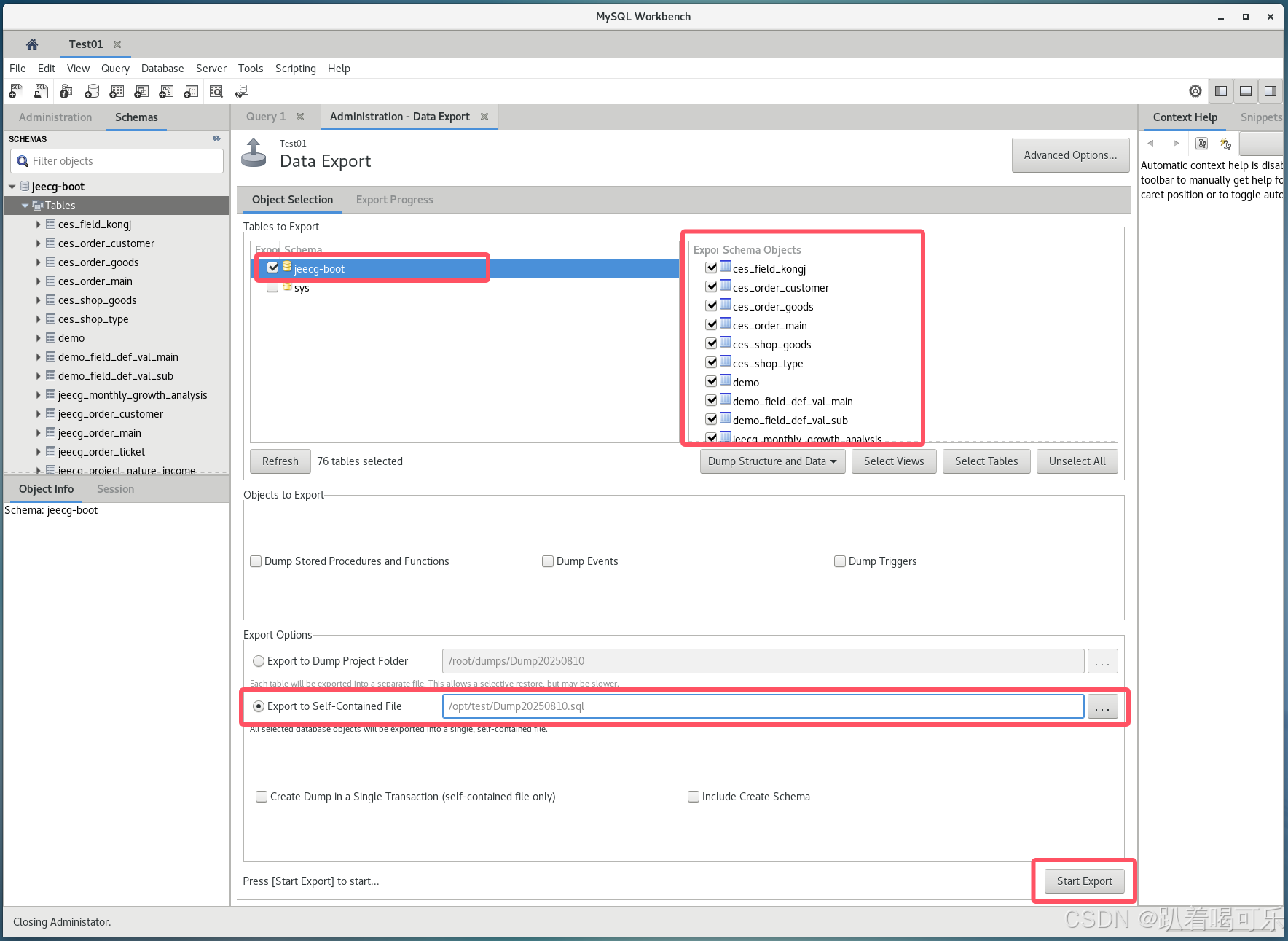
Task: Reconnect to DBMS toolbar icon
Action: point(242,91)
